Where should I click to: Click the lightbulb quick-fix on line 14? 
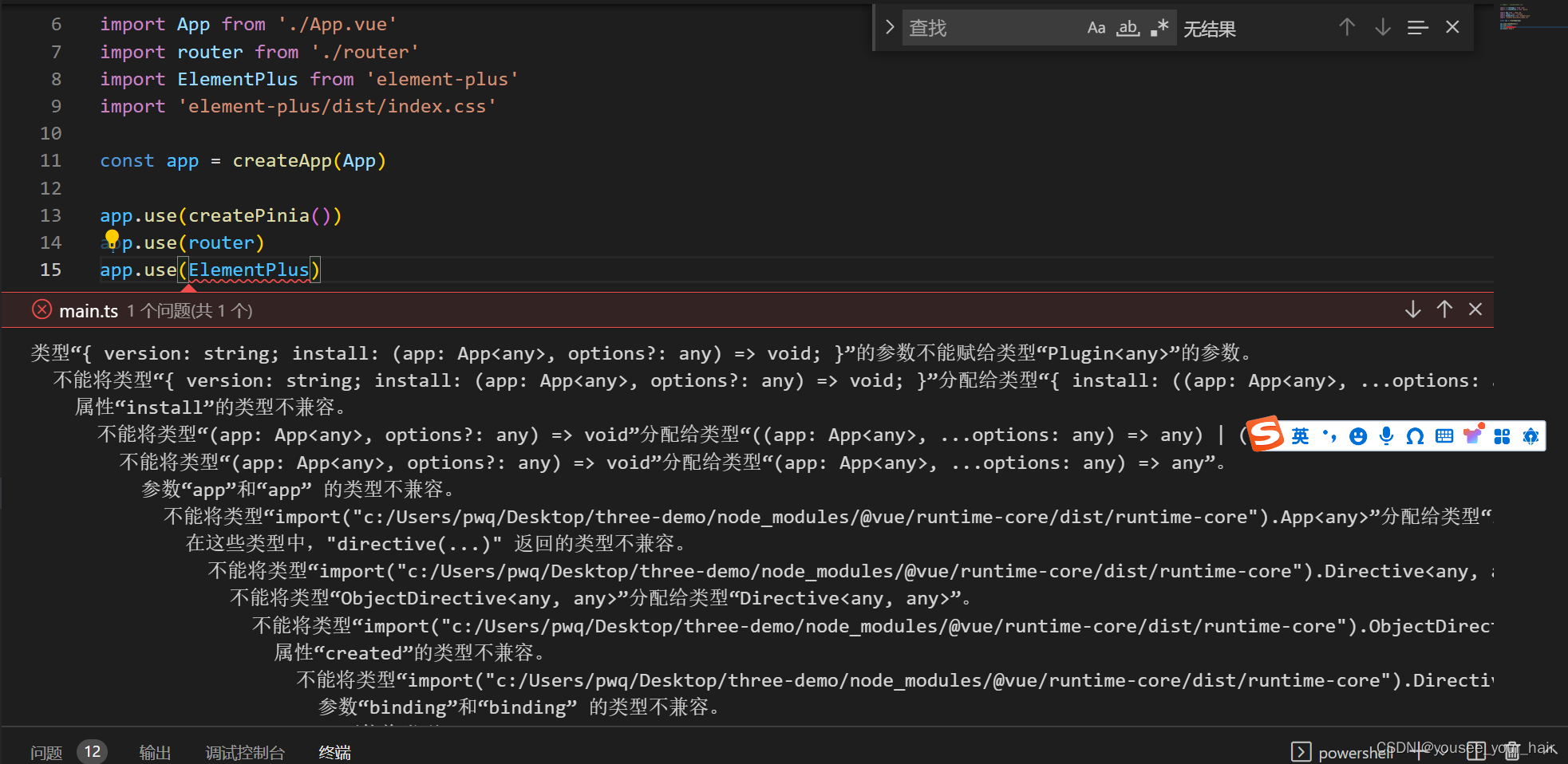[x=112, y=237]
